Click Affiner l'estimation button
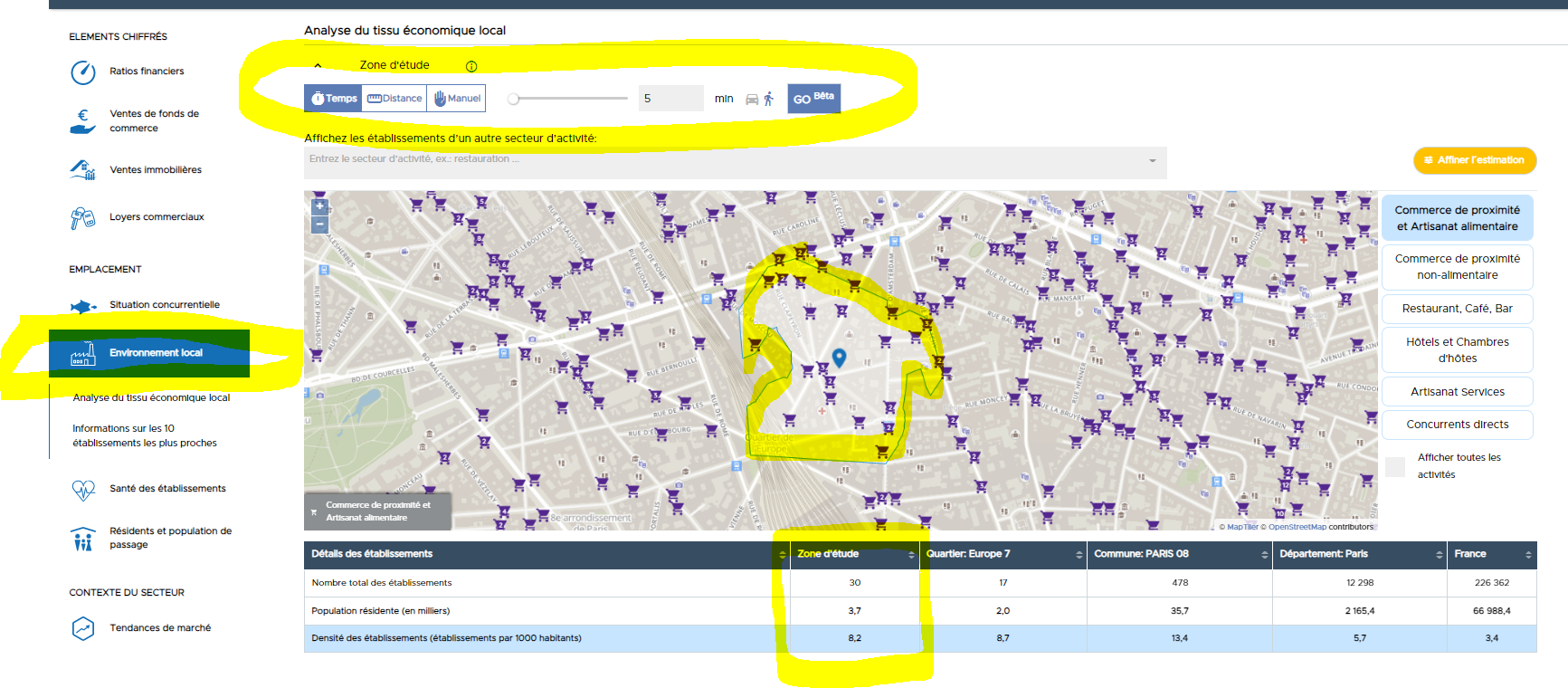 1475,160
